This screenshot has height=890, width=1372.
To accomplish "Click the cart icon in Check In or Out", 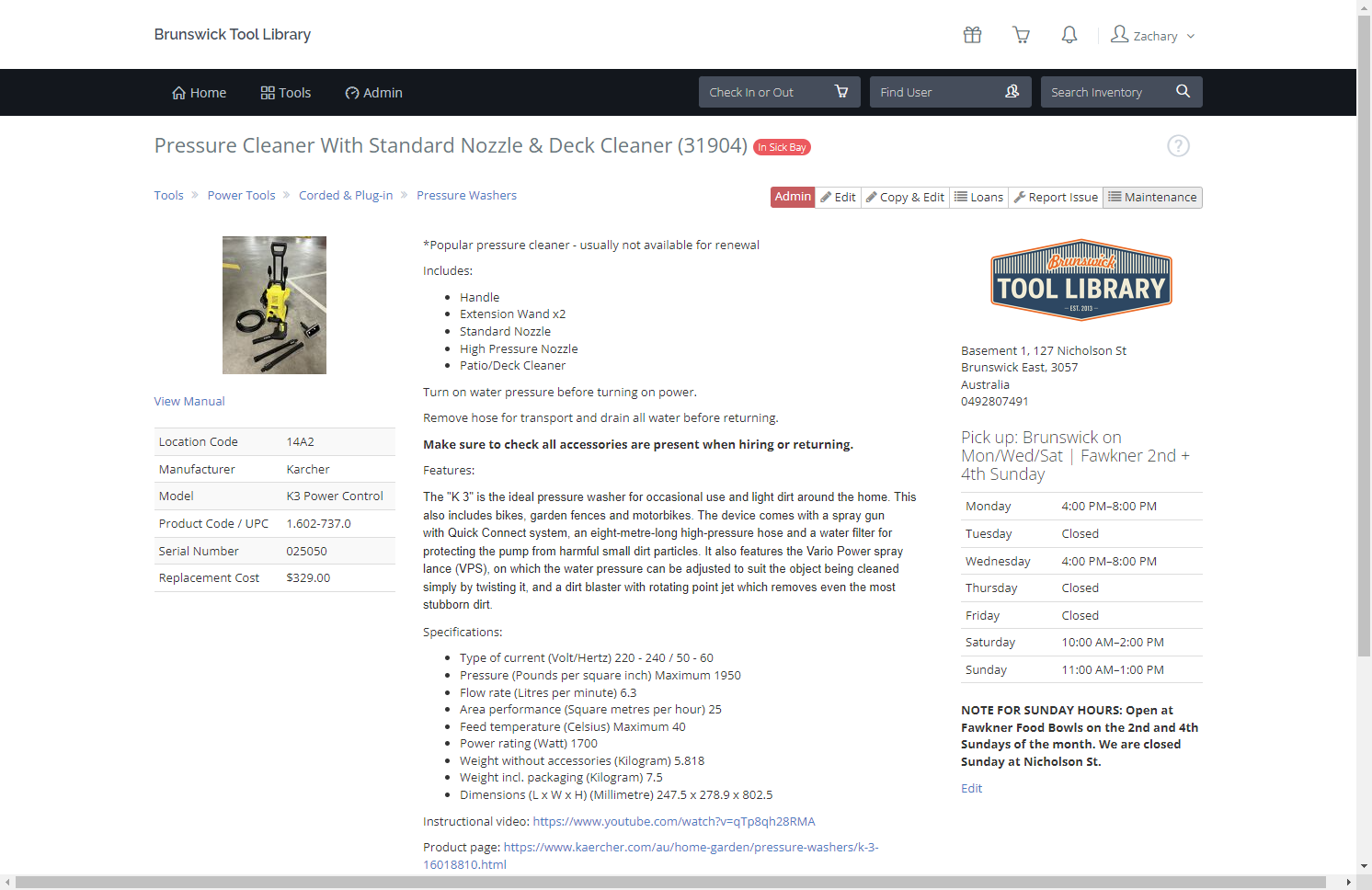I will click(x=841, y=91).
